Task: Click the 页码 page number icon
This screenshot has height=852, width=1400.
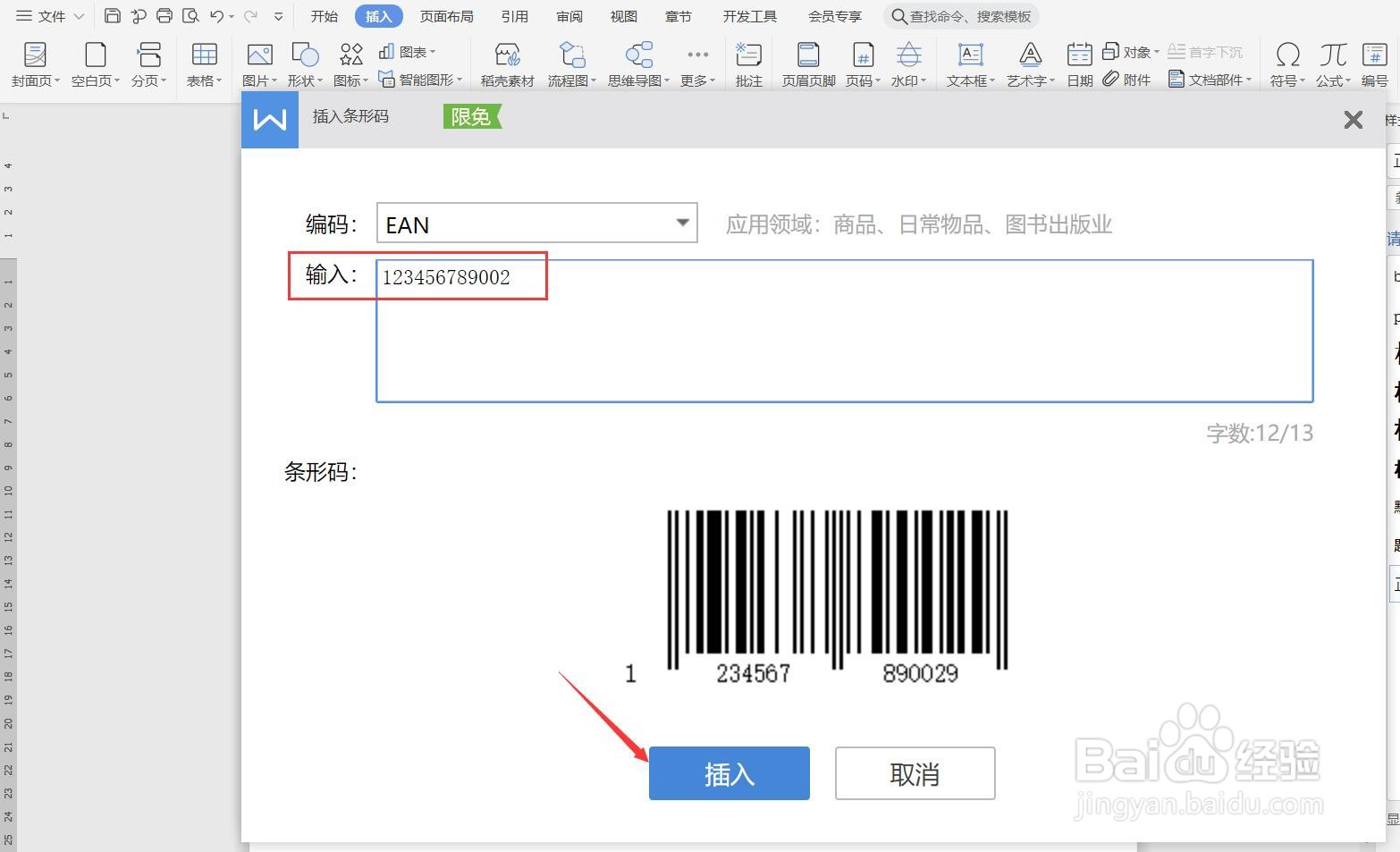Action: coord(863,55)
